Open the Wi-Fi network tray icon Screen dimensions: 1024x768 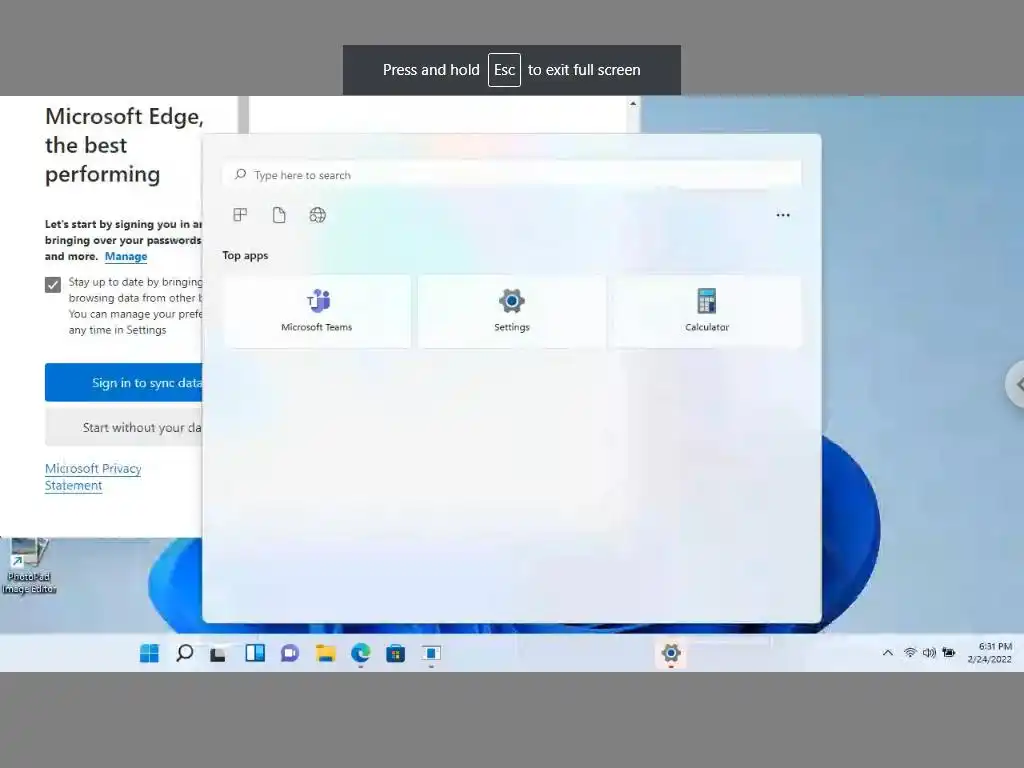tap(910, 652)
